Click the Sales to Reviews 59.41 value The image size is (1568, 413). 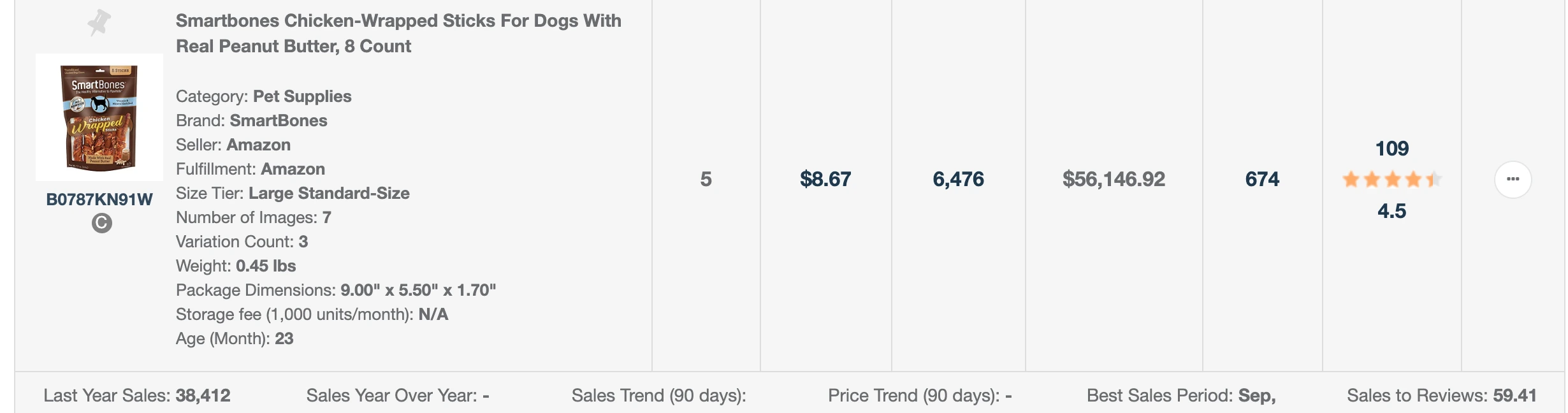1514,396
